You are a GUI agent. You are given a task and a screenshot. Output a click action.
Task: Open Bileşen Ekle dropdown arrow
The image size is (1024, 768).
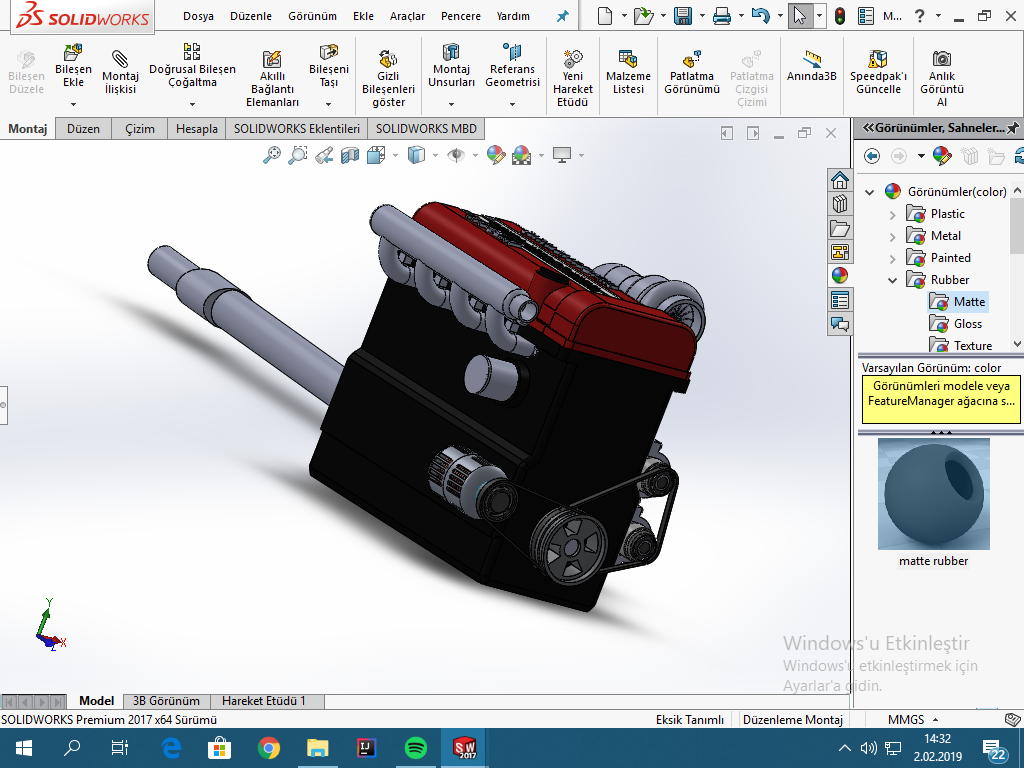pos(73,104)
